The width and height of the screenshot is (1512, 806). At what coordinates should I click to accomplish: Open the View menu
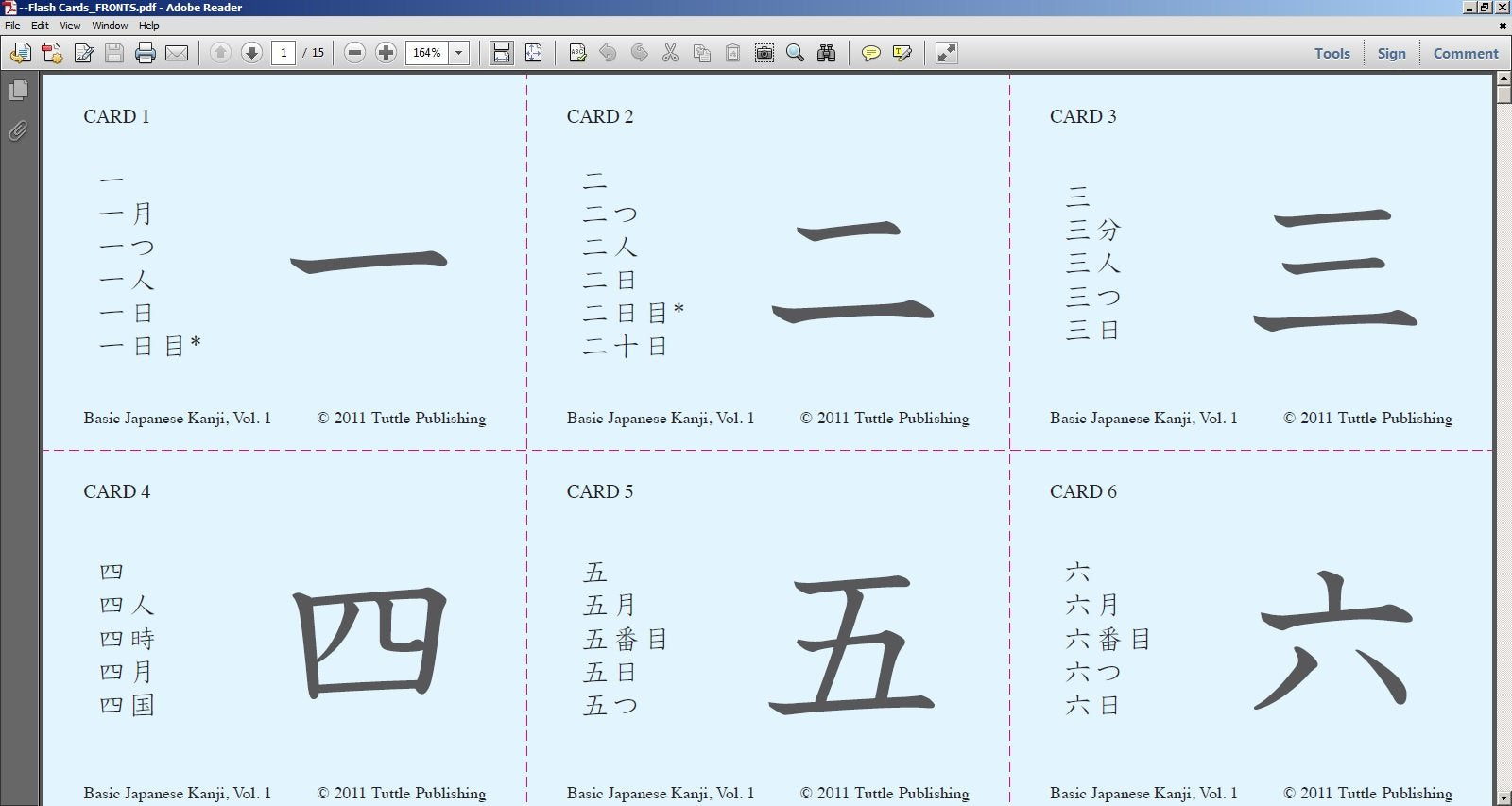tap(70, 26)
